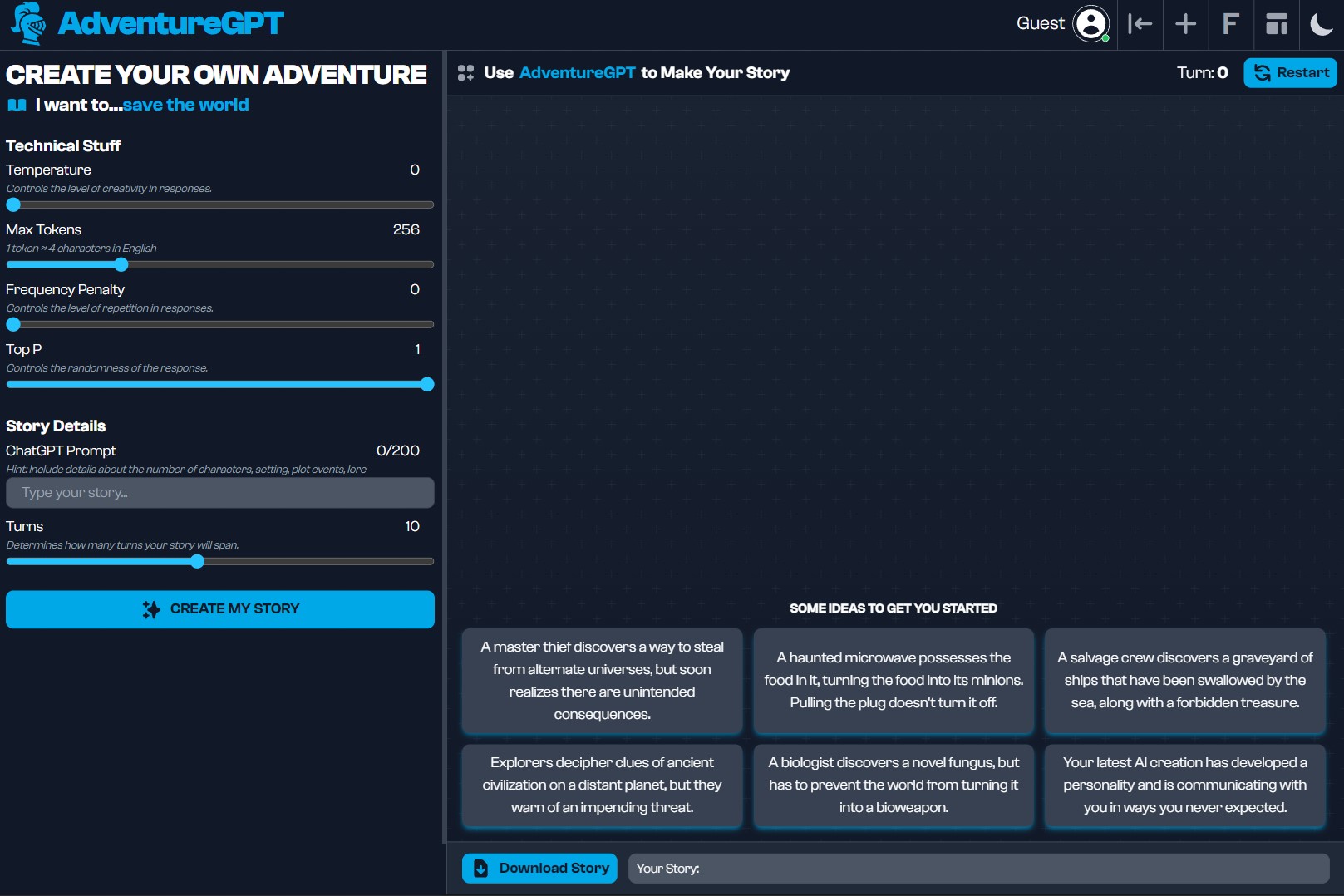
Task: Click the Download Story button
Action: point(539,869)
